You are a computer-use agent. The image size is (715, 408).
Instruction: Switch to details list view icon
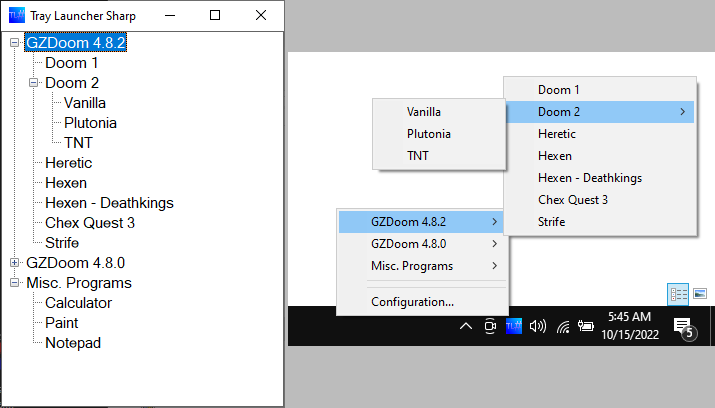coord(679,294)
